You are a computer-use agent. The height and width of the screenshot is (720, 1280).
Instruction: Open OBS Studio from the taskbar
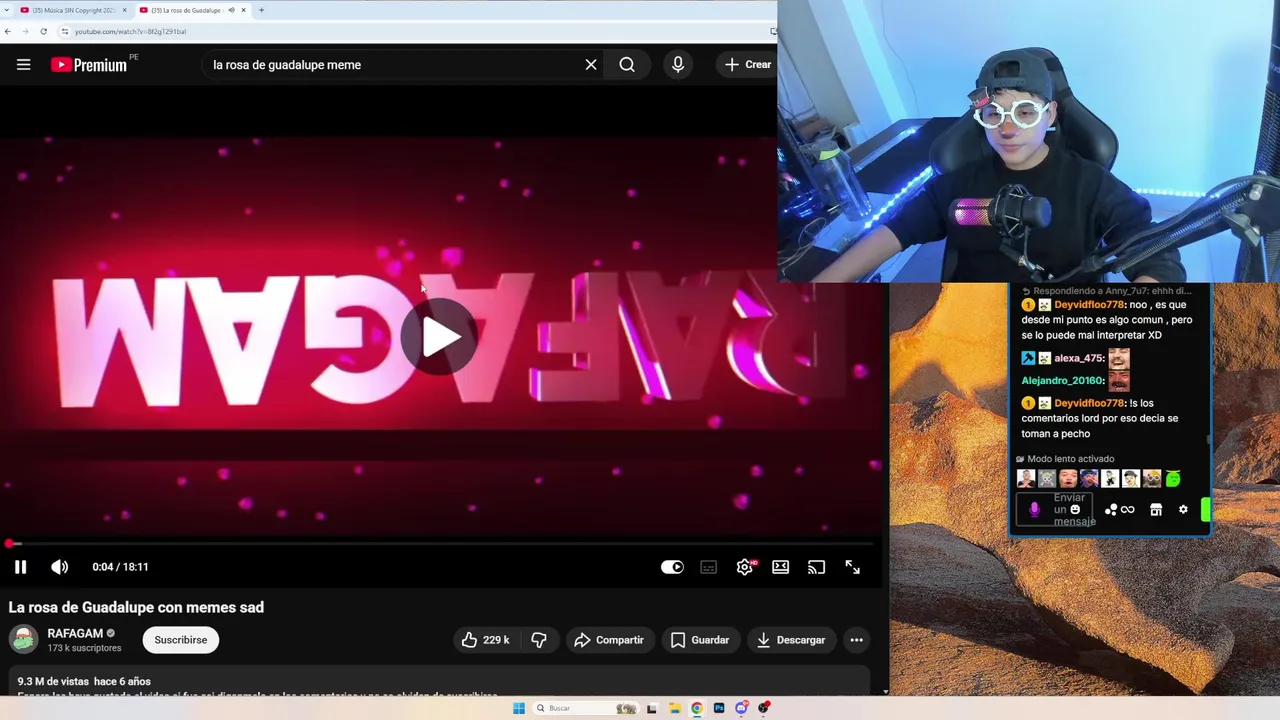click(x=764, y=708)
